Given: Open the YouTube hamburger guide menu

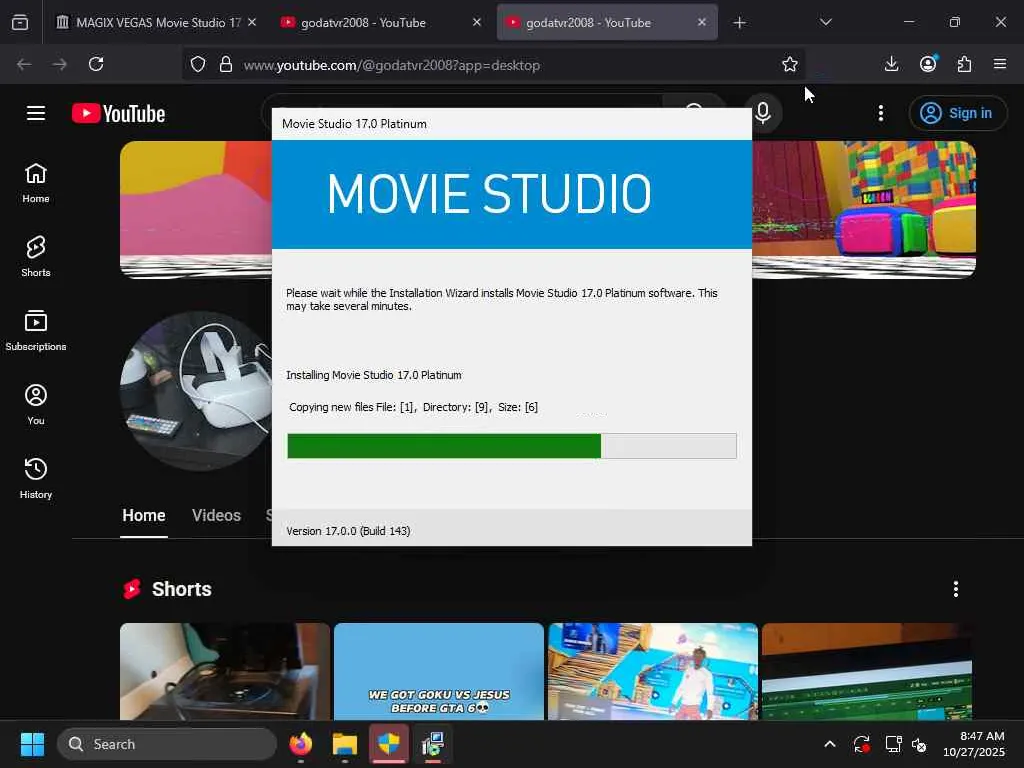Looking at the screenshot, I should coord(36,114).
